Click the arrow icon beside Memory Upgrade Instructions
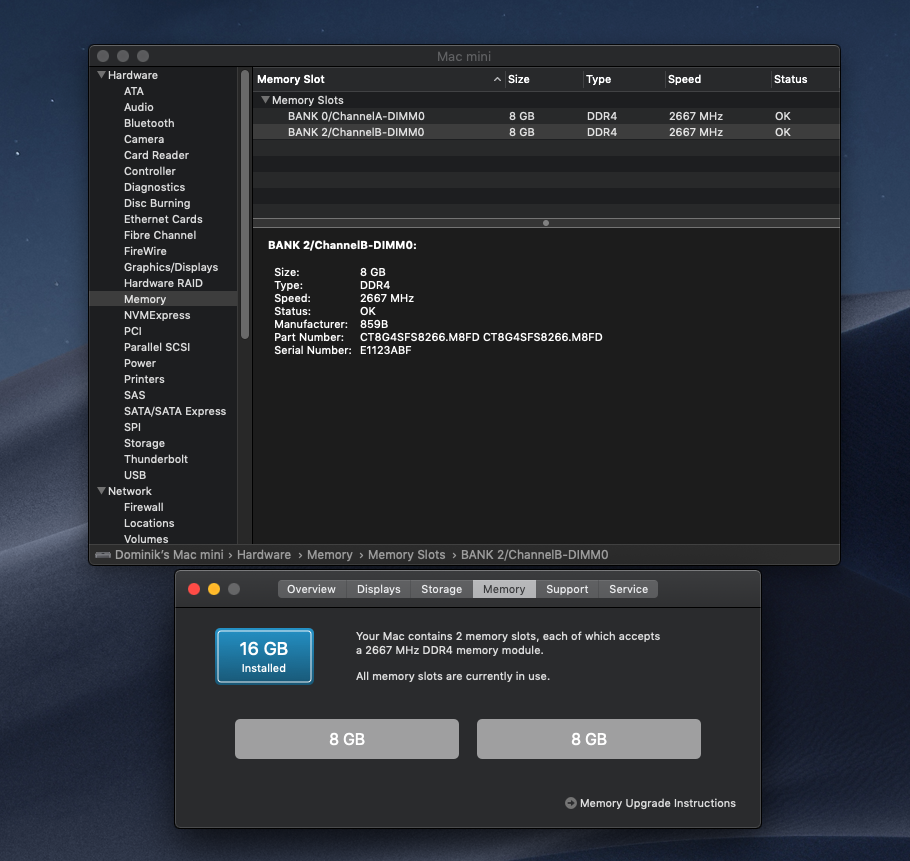The width and height of the screenshot is (910, 861). pyautogui.click(x=570, y=803)
